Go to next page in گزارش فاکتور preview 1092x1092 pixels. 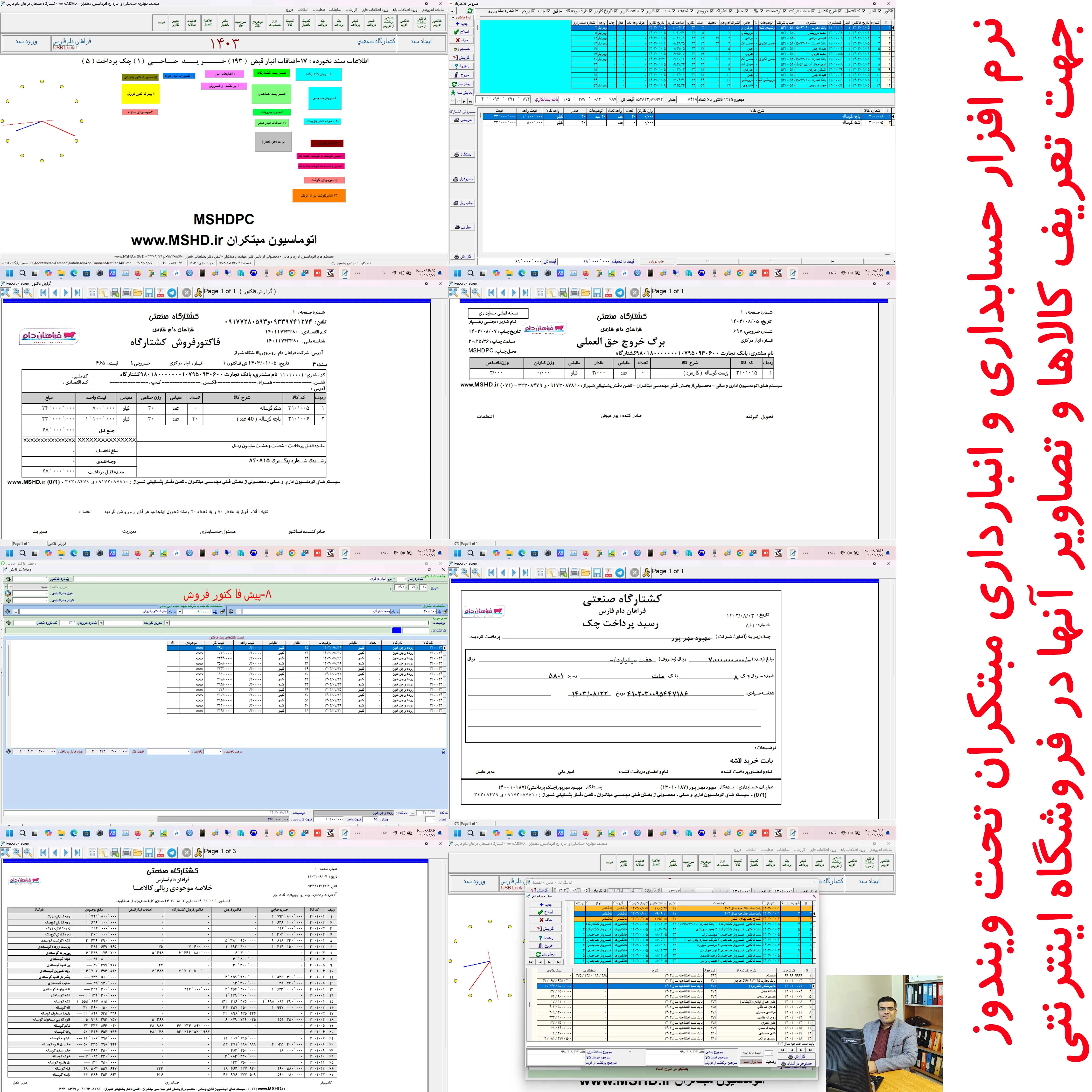pyautogui.click(x=66, y=293)
